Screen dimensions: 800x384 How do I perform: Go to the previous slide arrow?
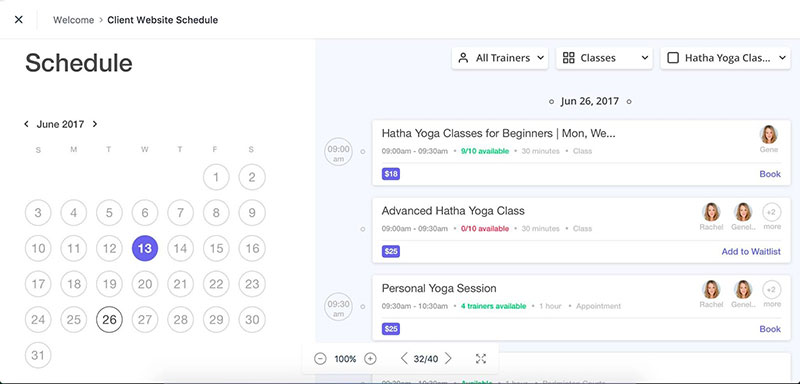click(404, 359)
